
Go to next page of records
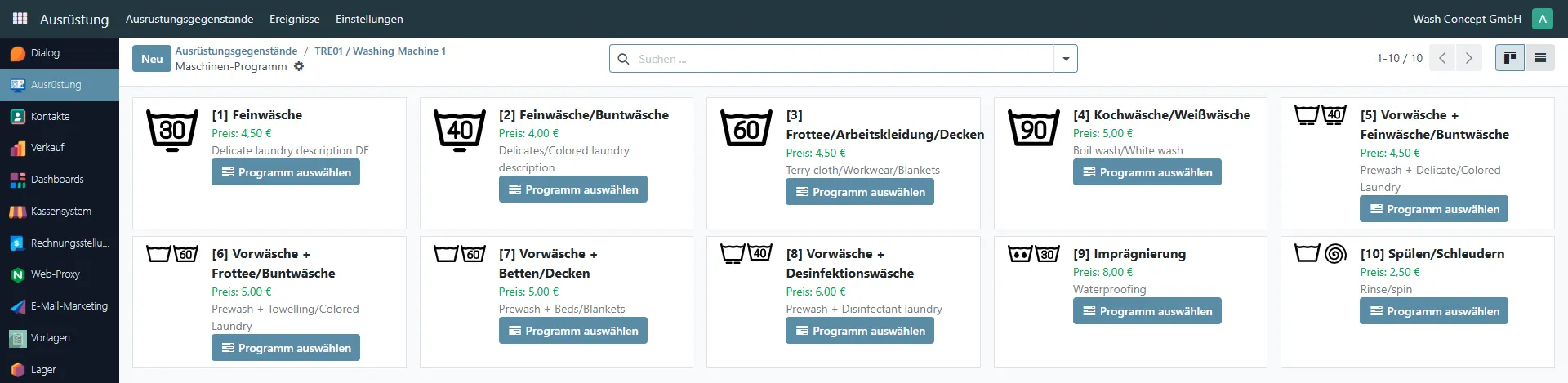pos(1468,58)
